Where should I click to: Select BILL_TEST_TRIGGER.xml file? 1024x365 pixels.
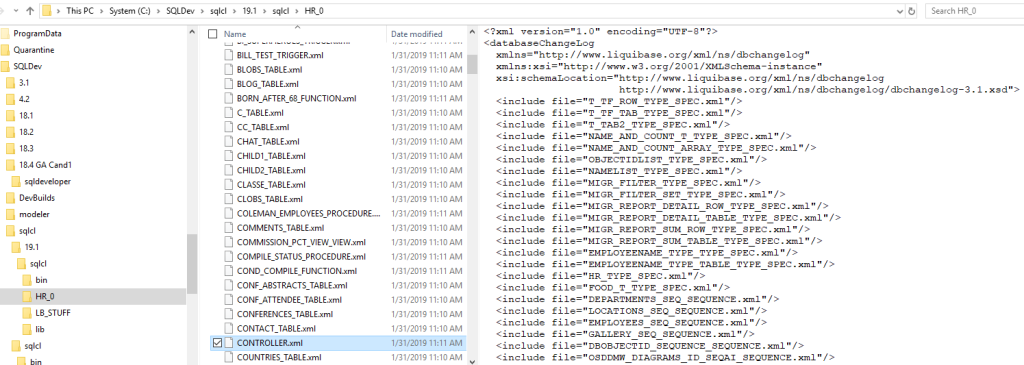click(280, 55)
